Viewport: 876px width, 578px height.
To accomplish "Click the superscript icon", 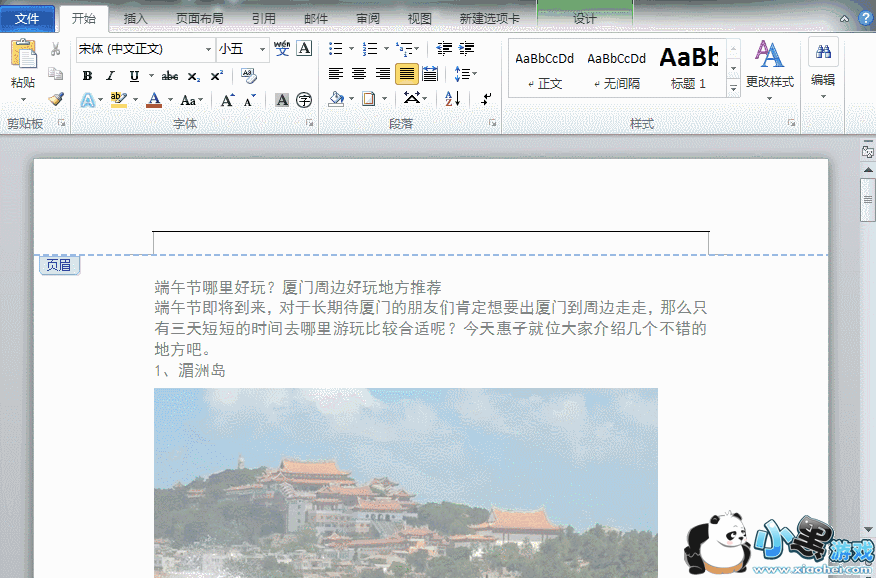I will tap(216, 76).
